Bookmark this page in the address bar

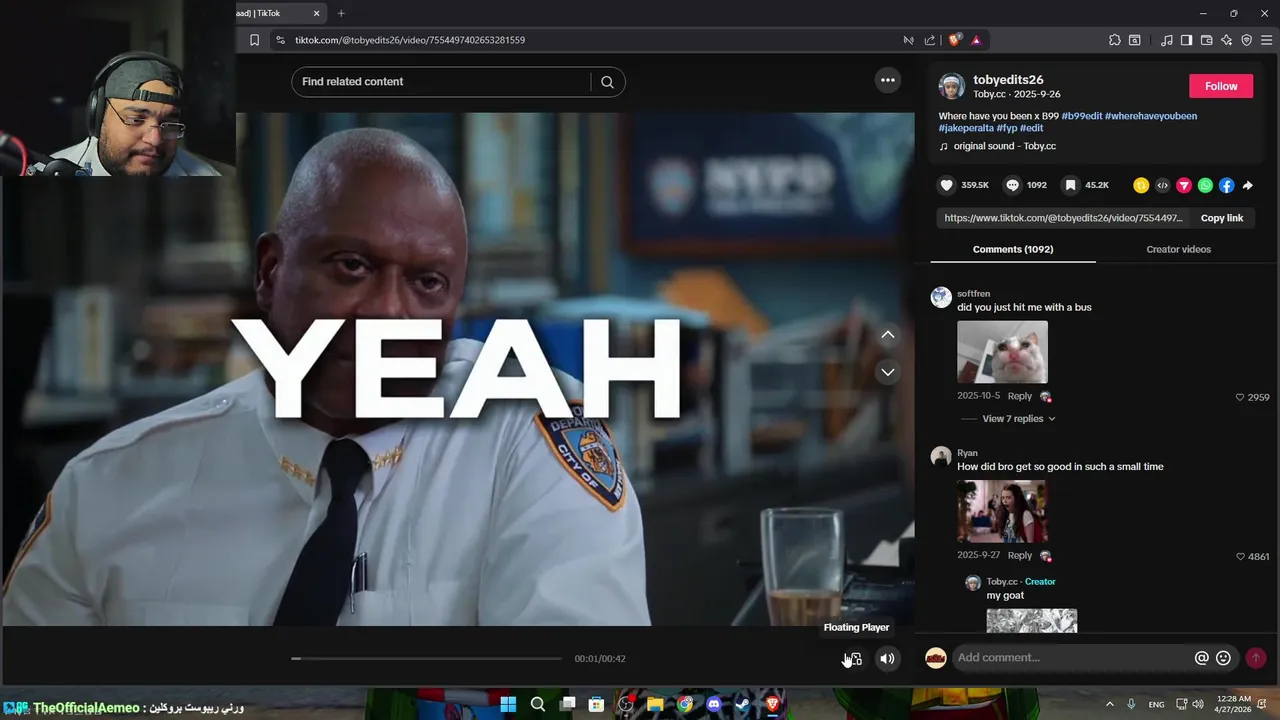tap(254, 40)
